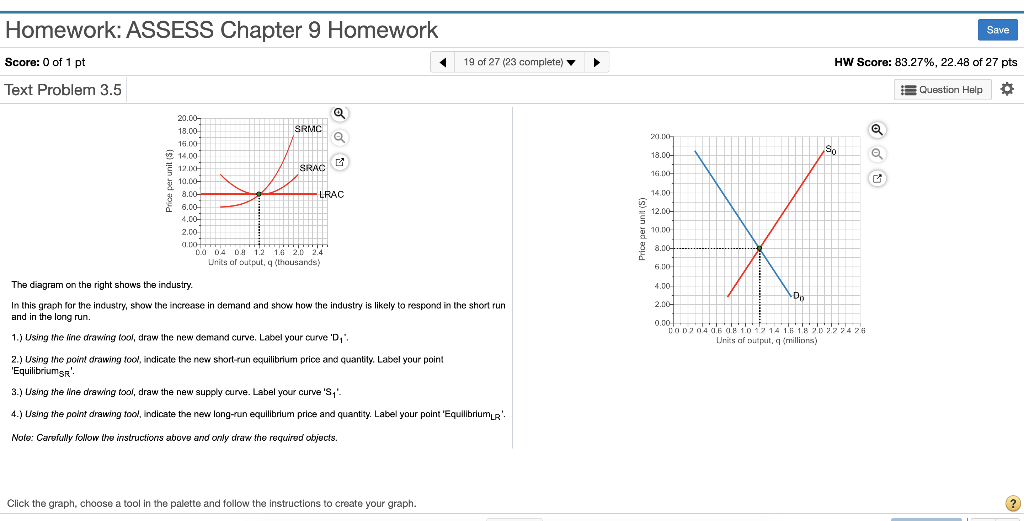Go to the next question arrow

[596, 63]
